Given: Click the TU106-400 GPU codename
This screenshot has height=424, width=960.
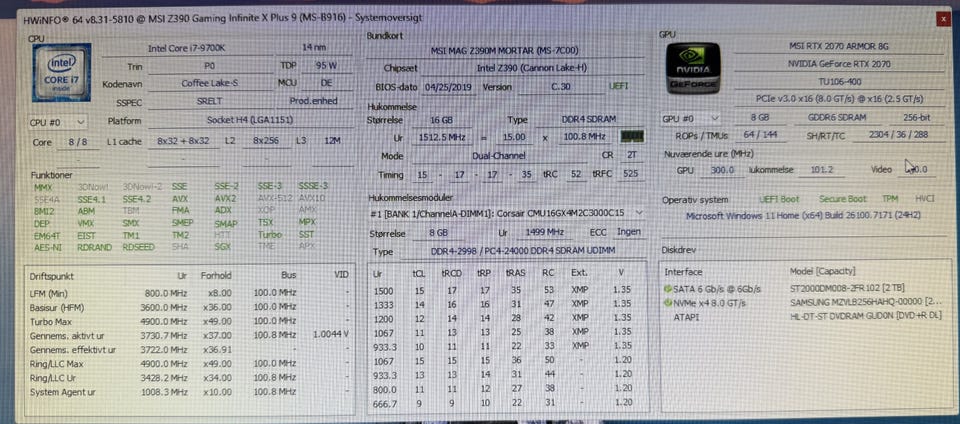Looking at the screenshot, I should tap(839, 81).
